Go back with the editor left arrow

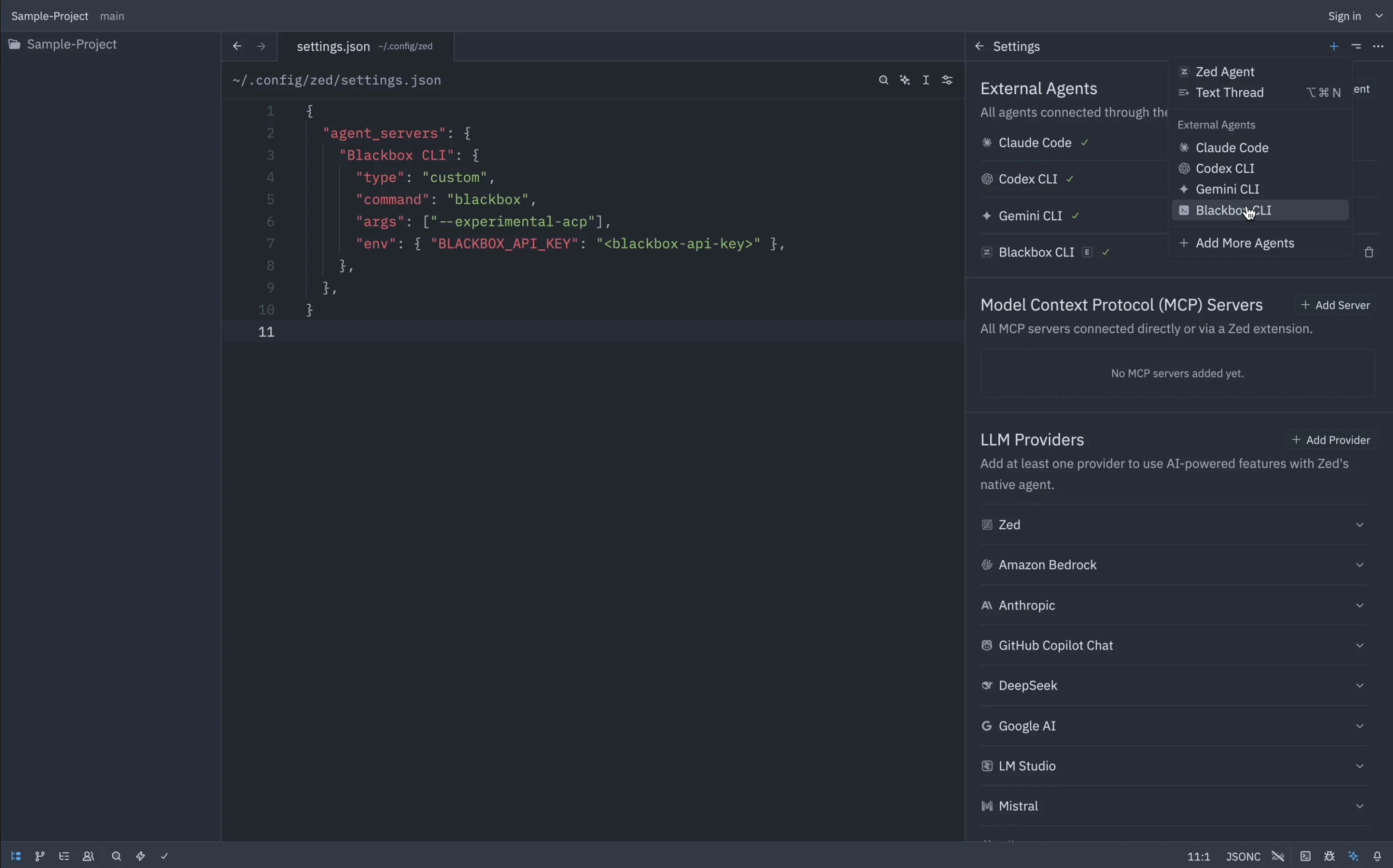tap(237, 46)
